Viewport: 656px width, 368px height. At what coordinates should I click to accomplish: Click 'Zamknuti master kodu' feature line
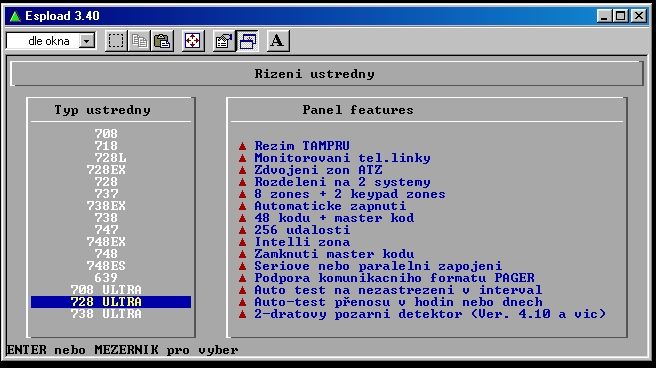tap(334, 254)
